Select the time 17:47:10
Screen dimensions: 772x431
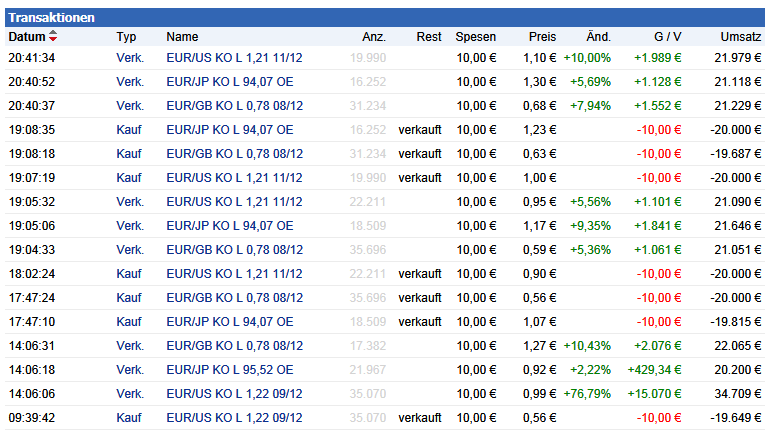click(x=32, y=322)
